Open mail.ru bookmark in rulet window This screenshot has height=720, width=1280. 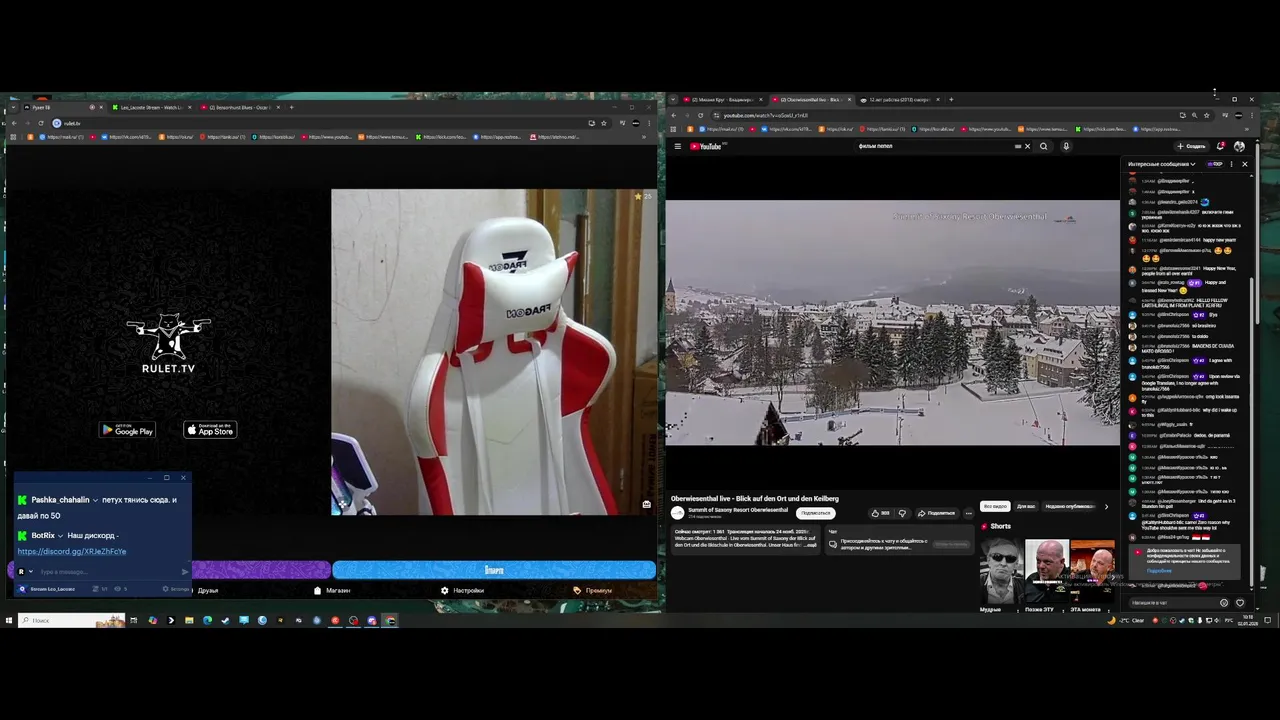(62, 137)
